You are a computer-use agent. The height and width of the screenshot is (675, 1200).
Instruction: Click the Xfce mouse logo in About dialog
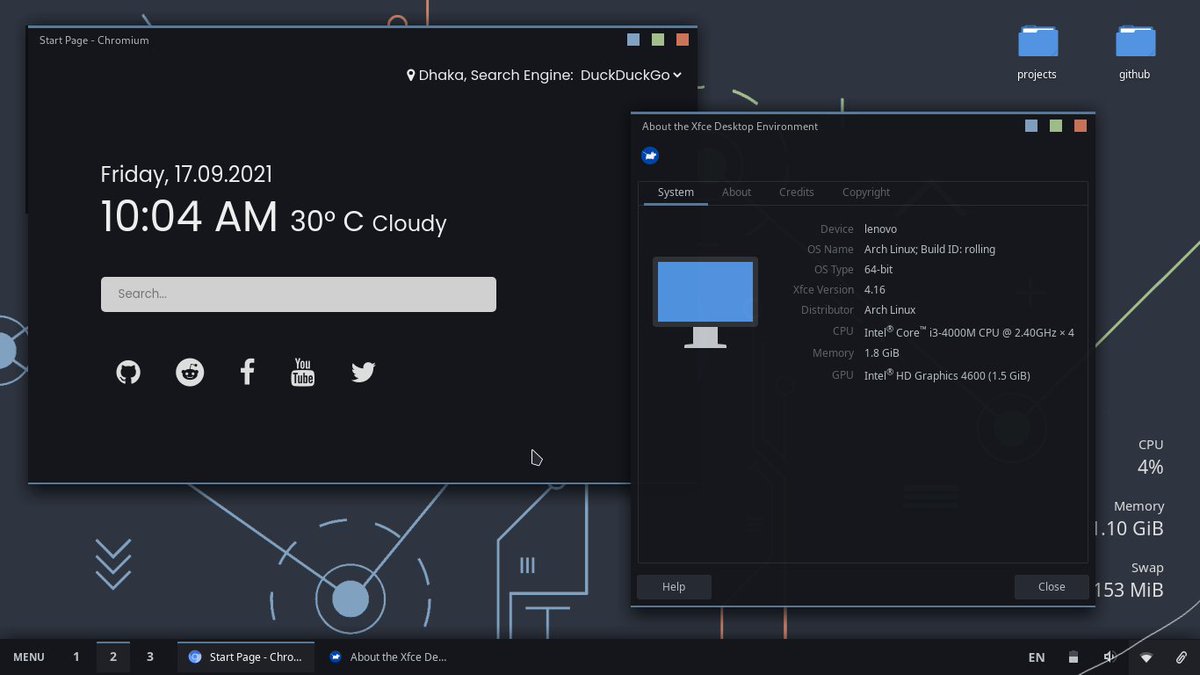click(x=651, y=156)
